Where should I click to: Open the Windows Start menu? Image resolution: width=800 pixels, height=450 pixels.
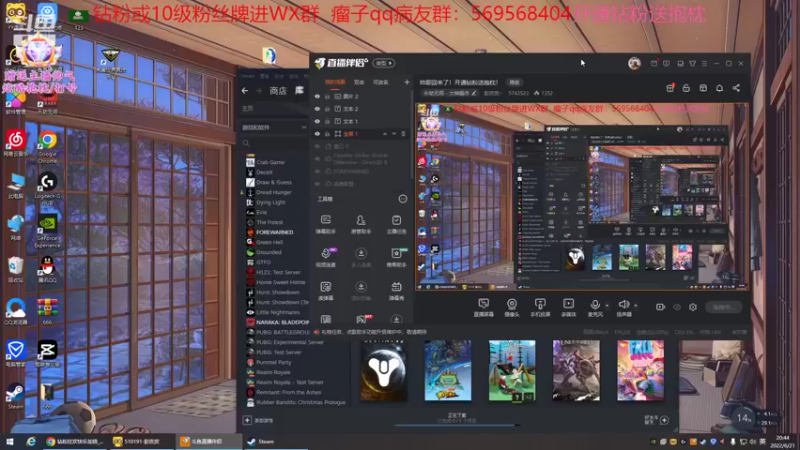click(9, 441)
